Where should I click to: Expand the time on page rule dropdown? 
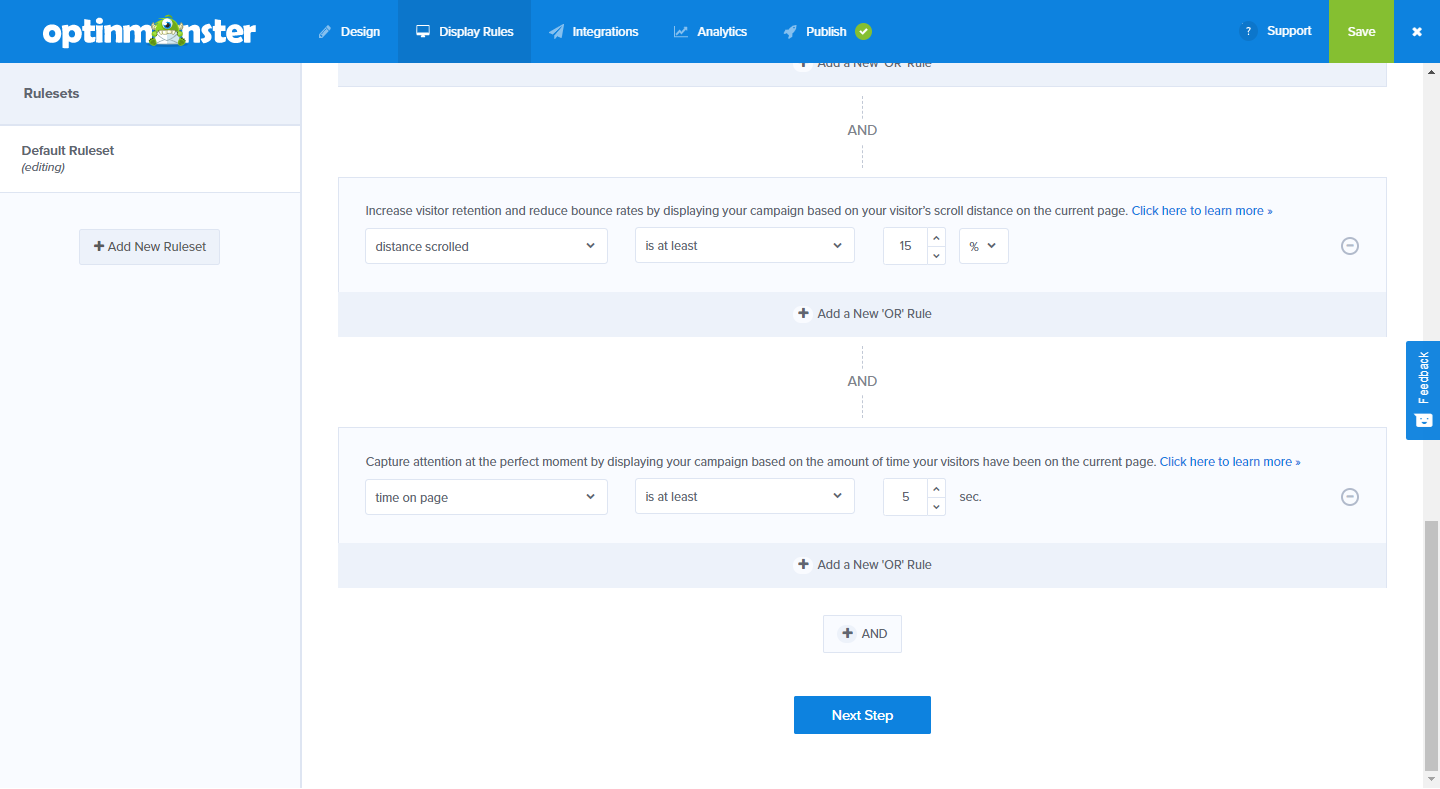pos(486,497)
